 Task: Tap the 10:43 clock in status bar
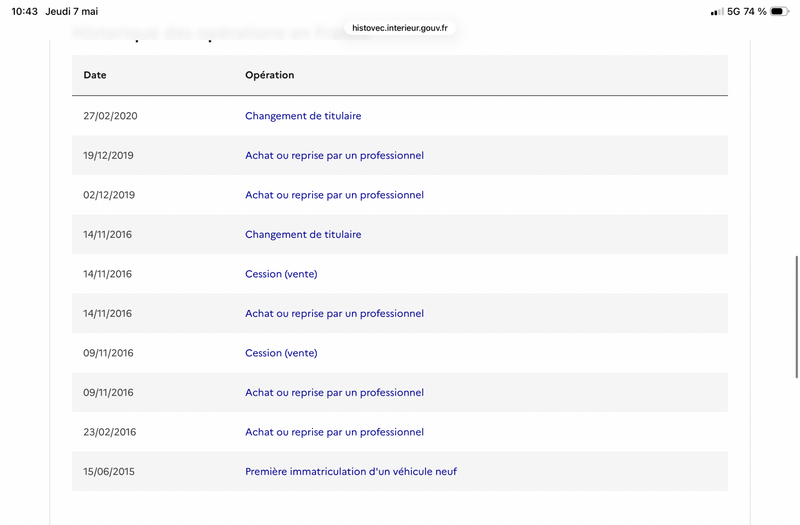pyautogui.click(x=24, y=11)
